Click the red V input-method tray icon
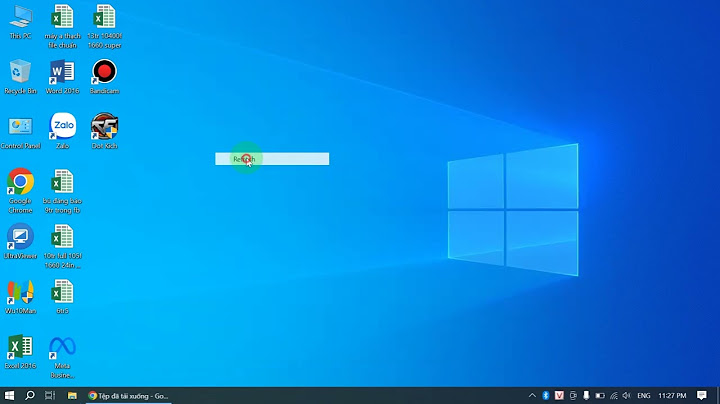 point(559,395)
